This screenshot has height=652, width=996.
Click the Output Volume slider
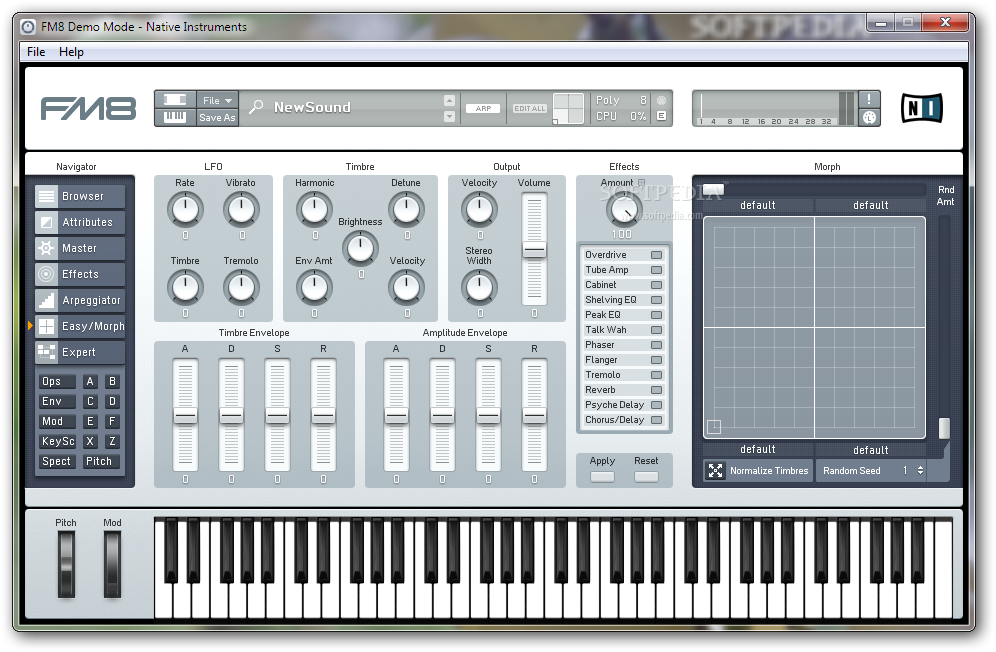534,250
